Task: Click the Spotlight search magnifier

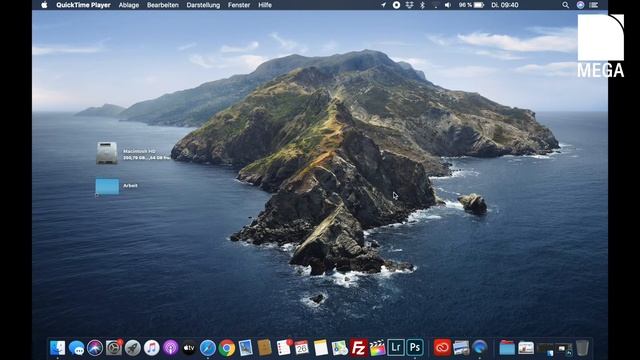Action: (x=565, y=5)
